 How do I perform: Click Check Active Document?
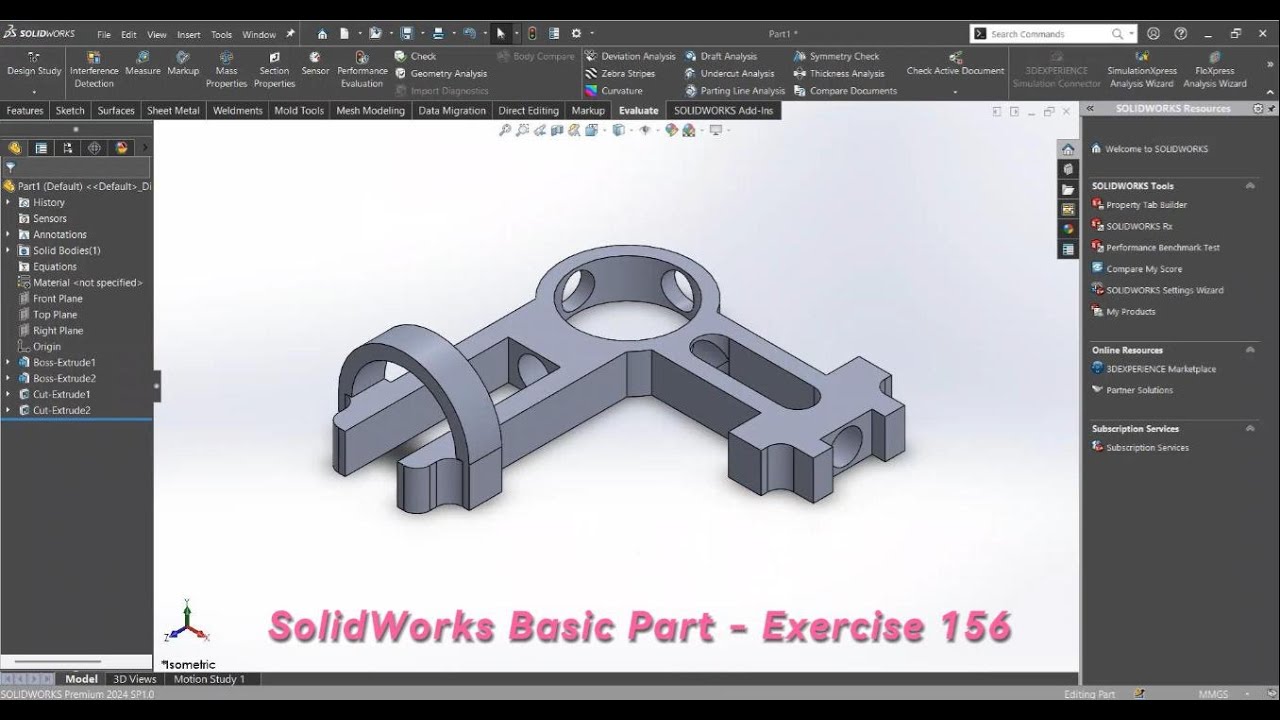pyautogui.click(x=955, y=64)
